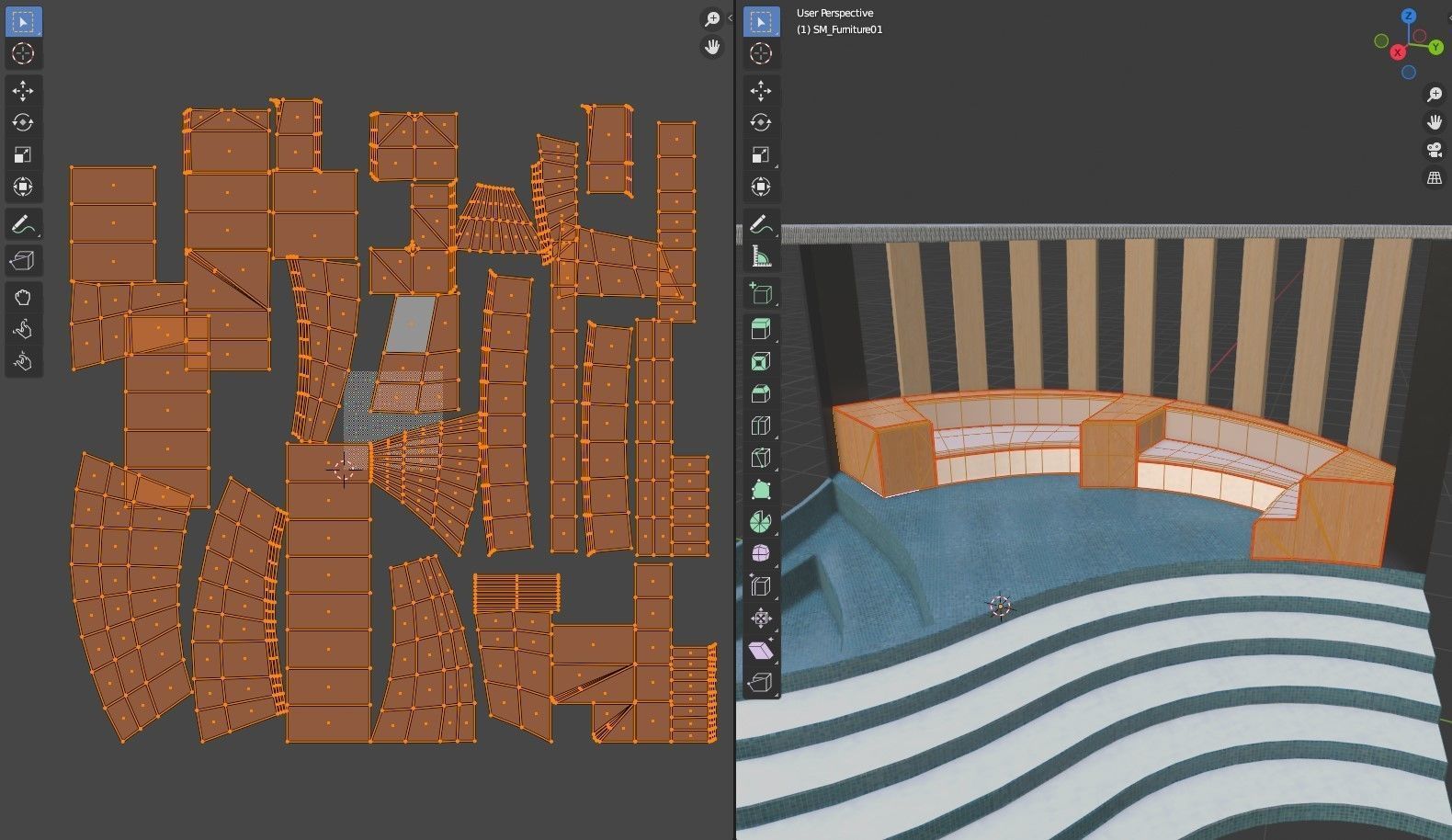This screenshot has height=840, width=1452.
Task: Select the Annotate tool in 3D viewport
Action: (x=761, y=224)
